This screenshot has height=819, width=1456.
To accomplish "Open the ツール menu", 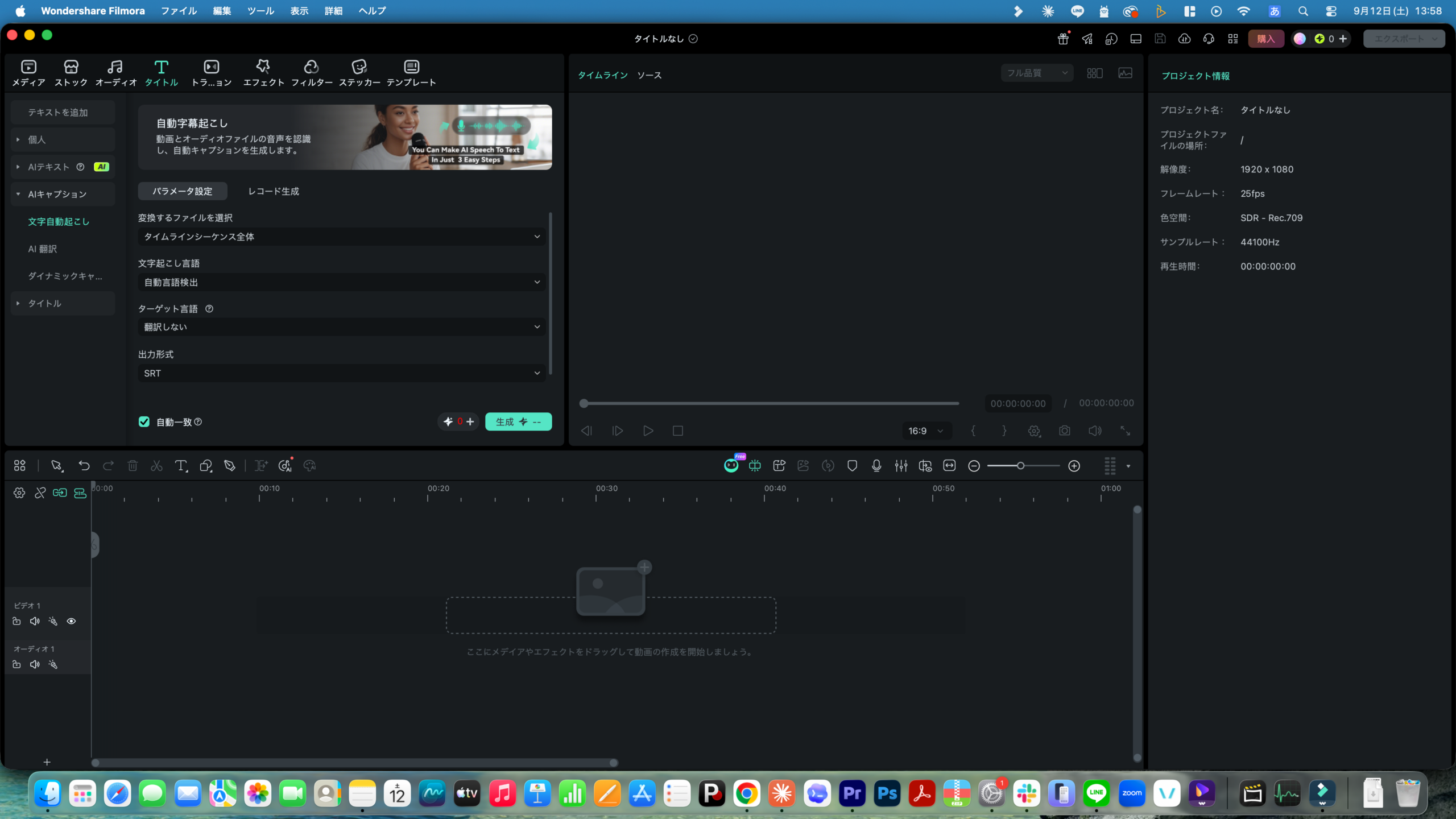I will 260,11.
